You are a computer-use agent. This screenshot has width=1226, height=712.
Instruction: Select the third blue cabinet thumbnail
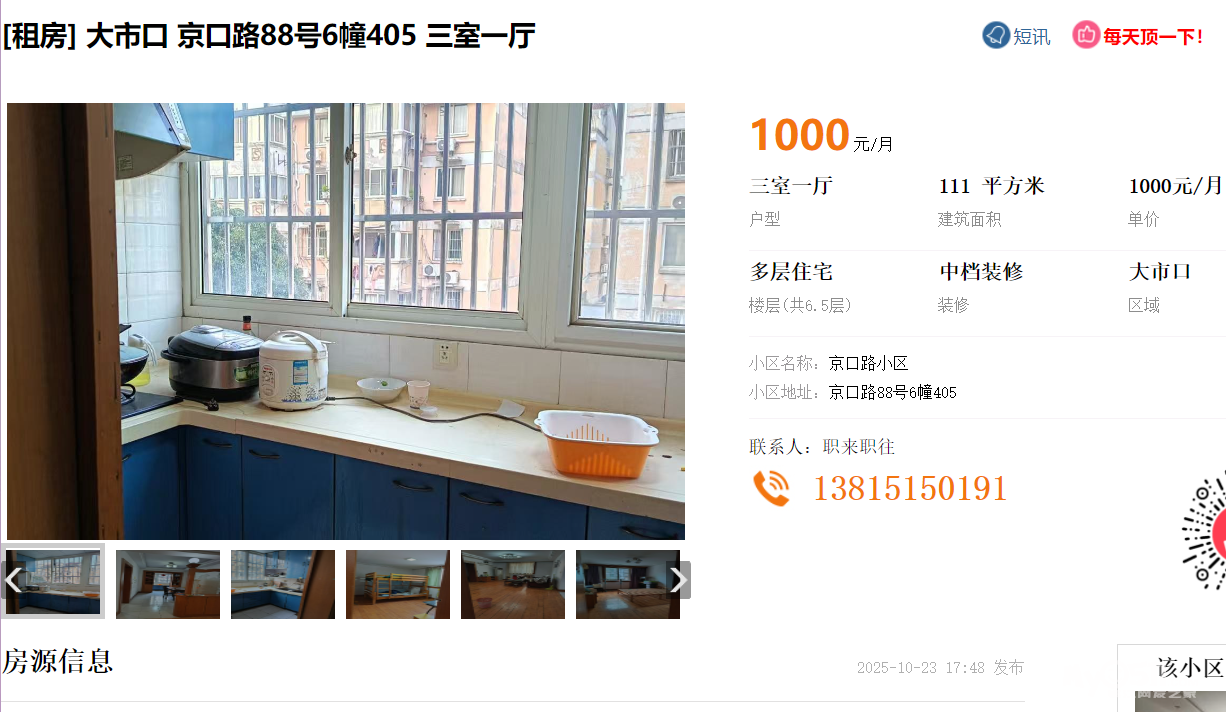[283, 584]
